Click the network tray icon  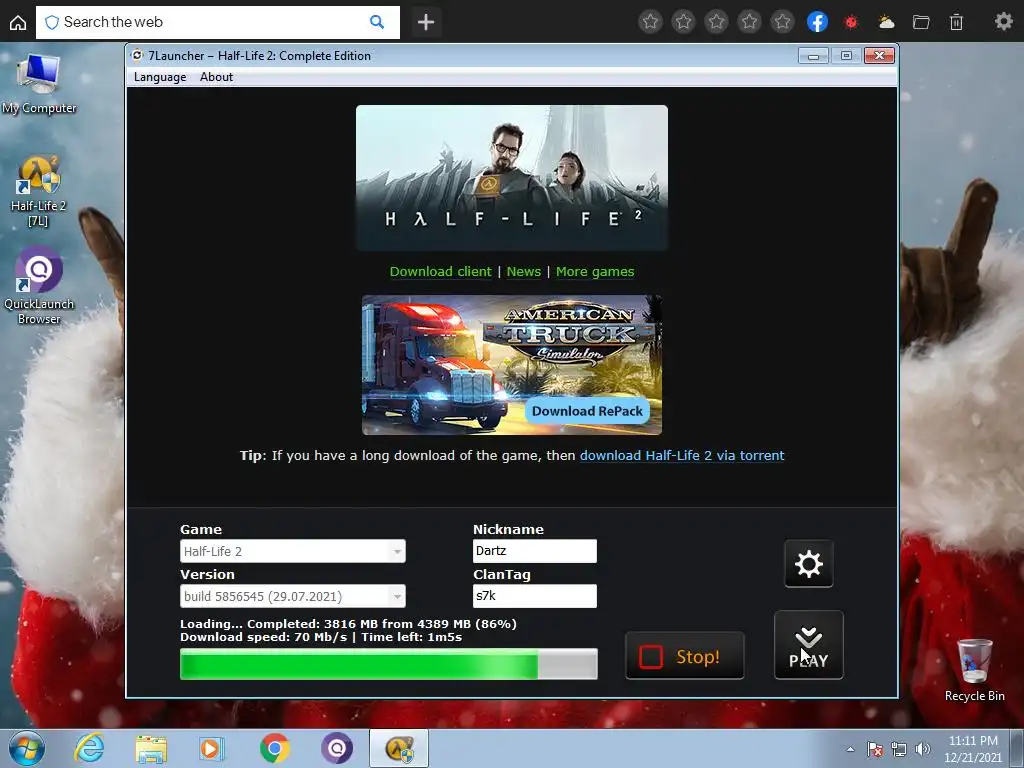tap(899, 749)
